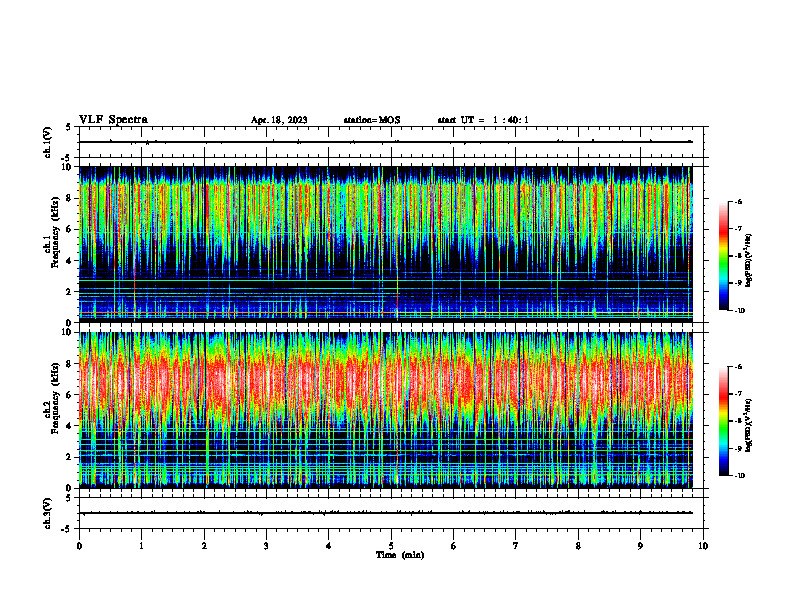Click the time axis tick label "1"
Viewport: 792px width, 612px height.
(x=141, y=545)
